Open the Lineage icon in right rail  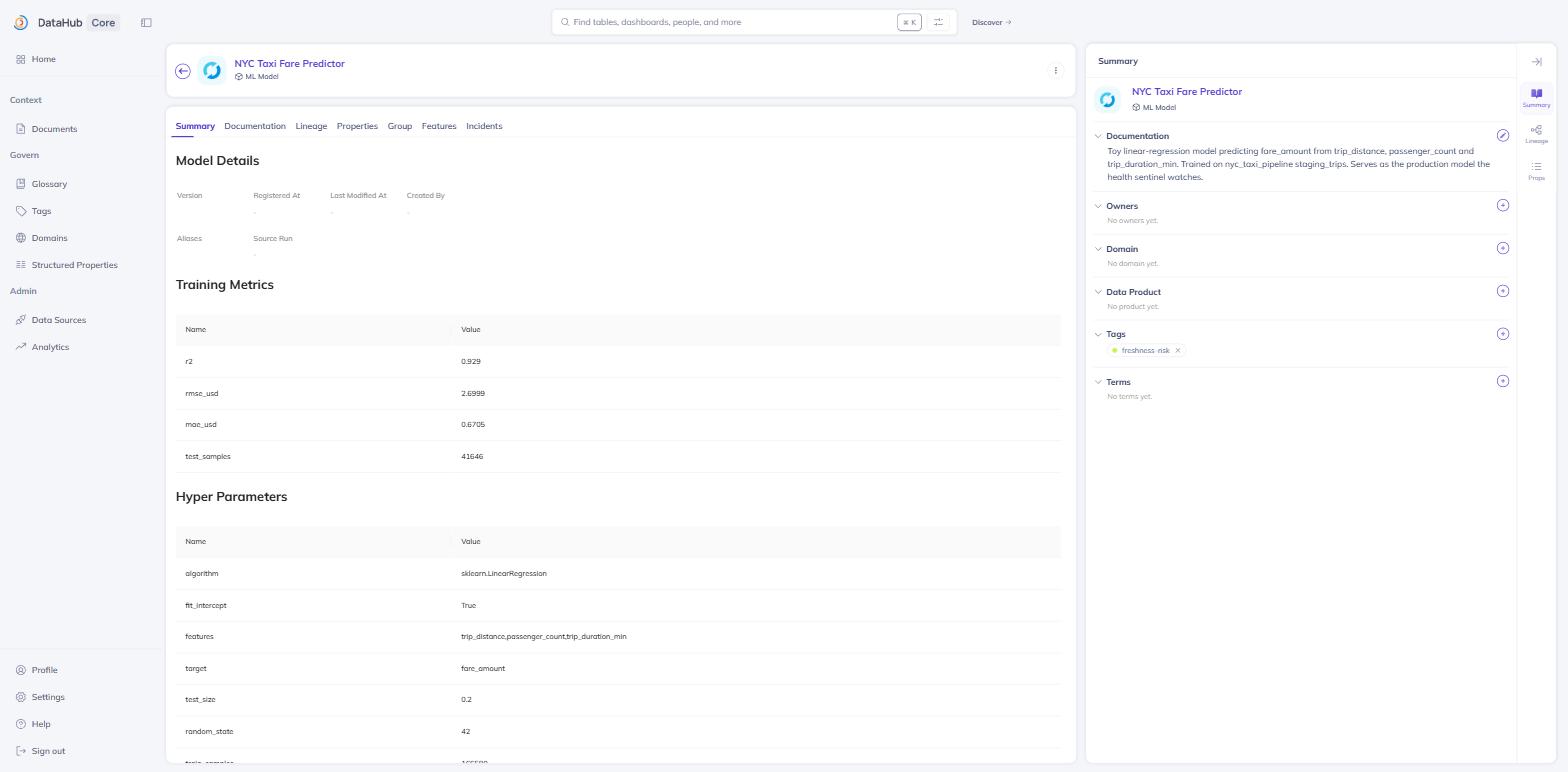pyautogui.click(x=1536, y=134)
